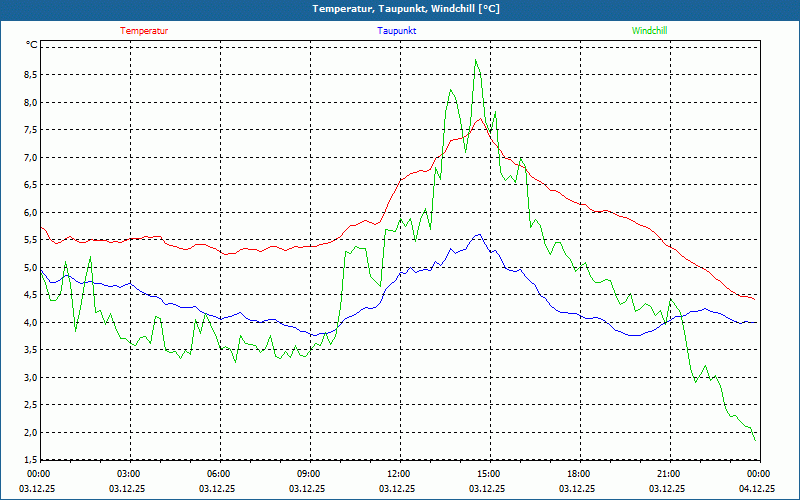Image resolution: width=800 pixels, height=500 pixels.
Task: Click the 8,5 y-axis value label
Action: tap(29, 75)
